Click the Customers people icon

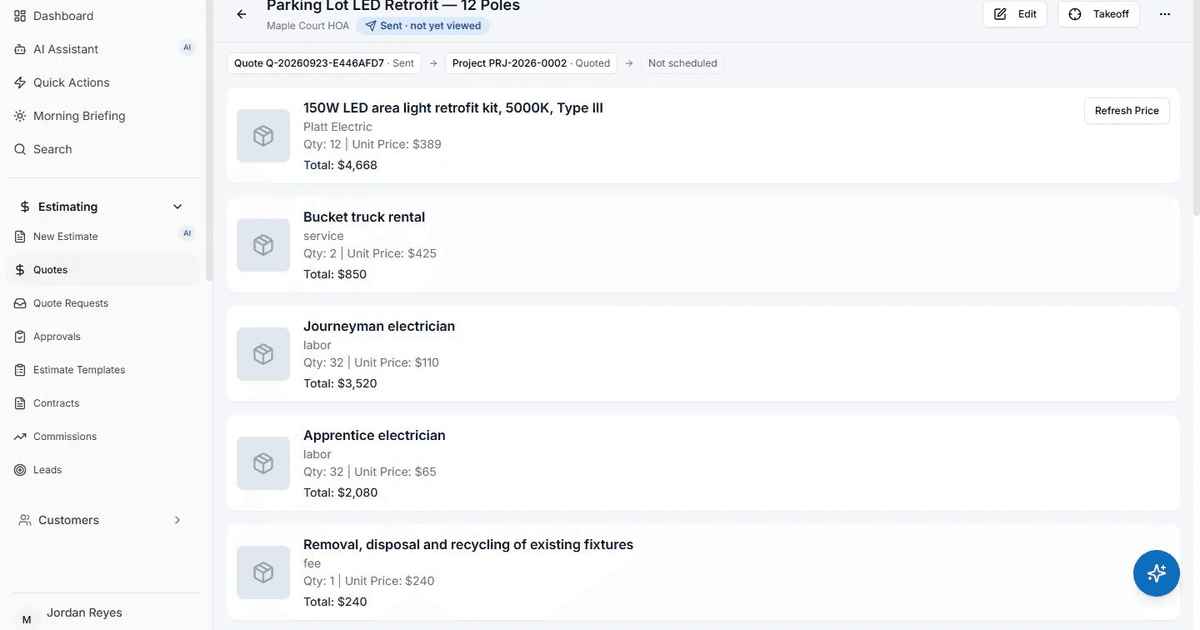pyautogui.click(x=25, y=520)
